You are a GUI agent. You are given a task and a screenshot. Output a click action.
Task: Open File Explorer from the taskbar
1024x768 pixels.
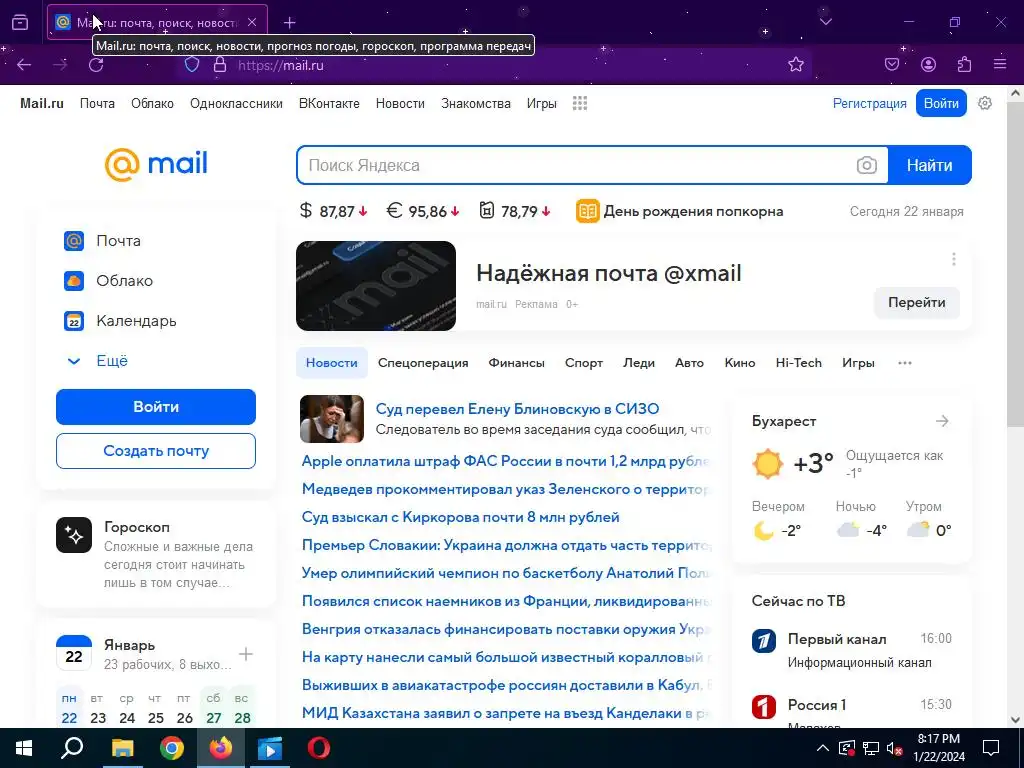coord(122,748)
